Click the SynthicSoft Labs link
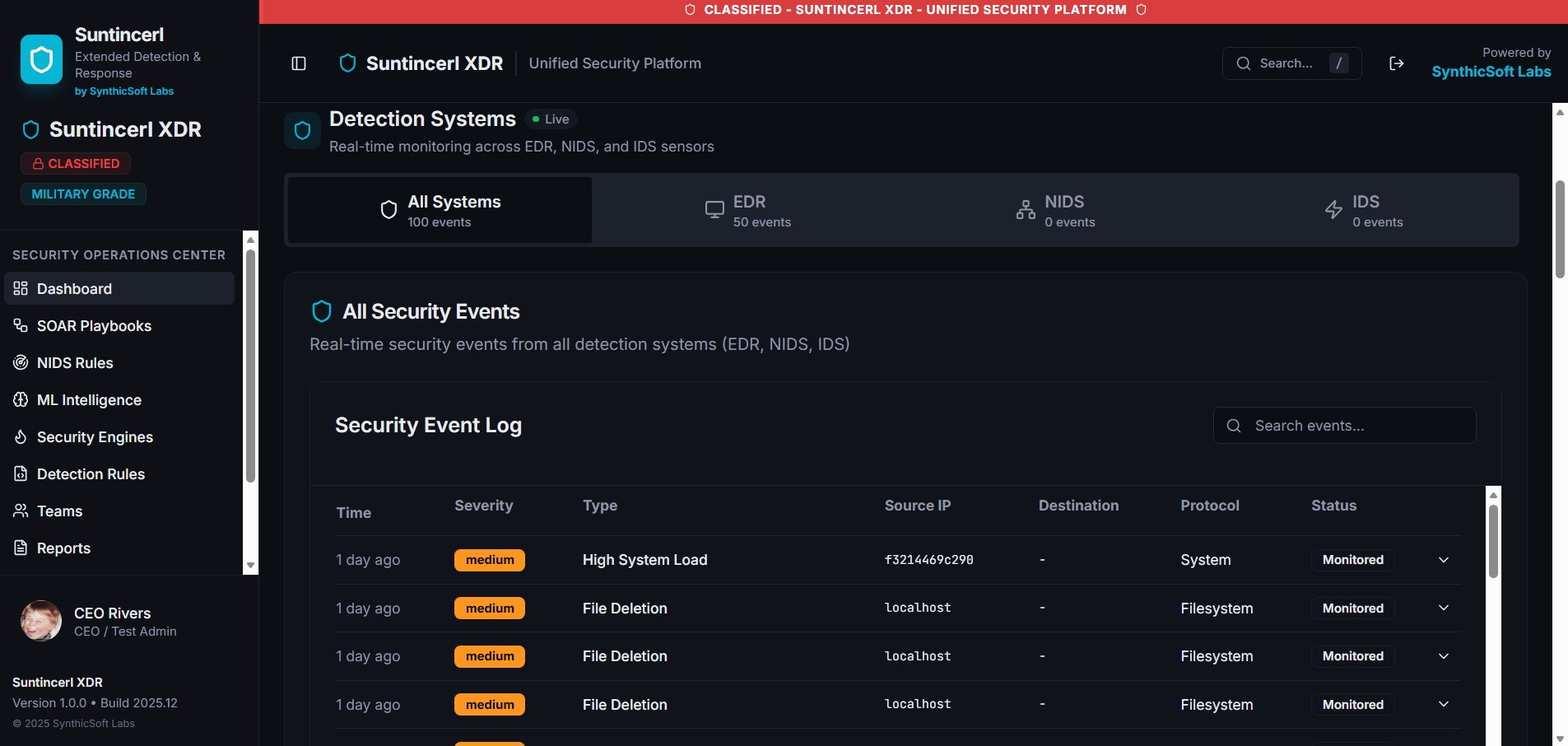The width and height of the screenshot is (1568, 746). (1491, 72)
